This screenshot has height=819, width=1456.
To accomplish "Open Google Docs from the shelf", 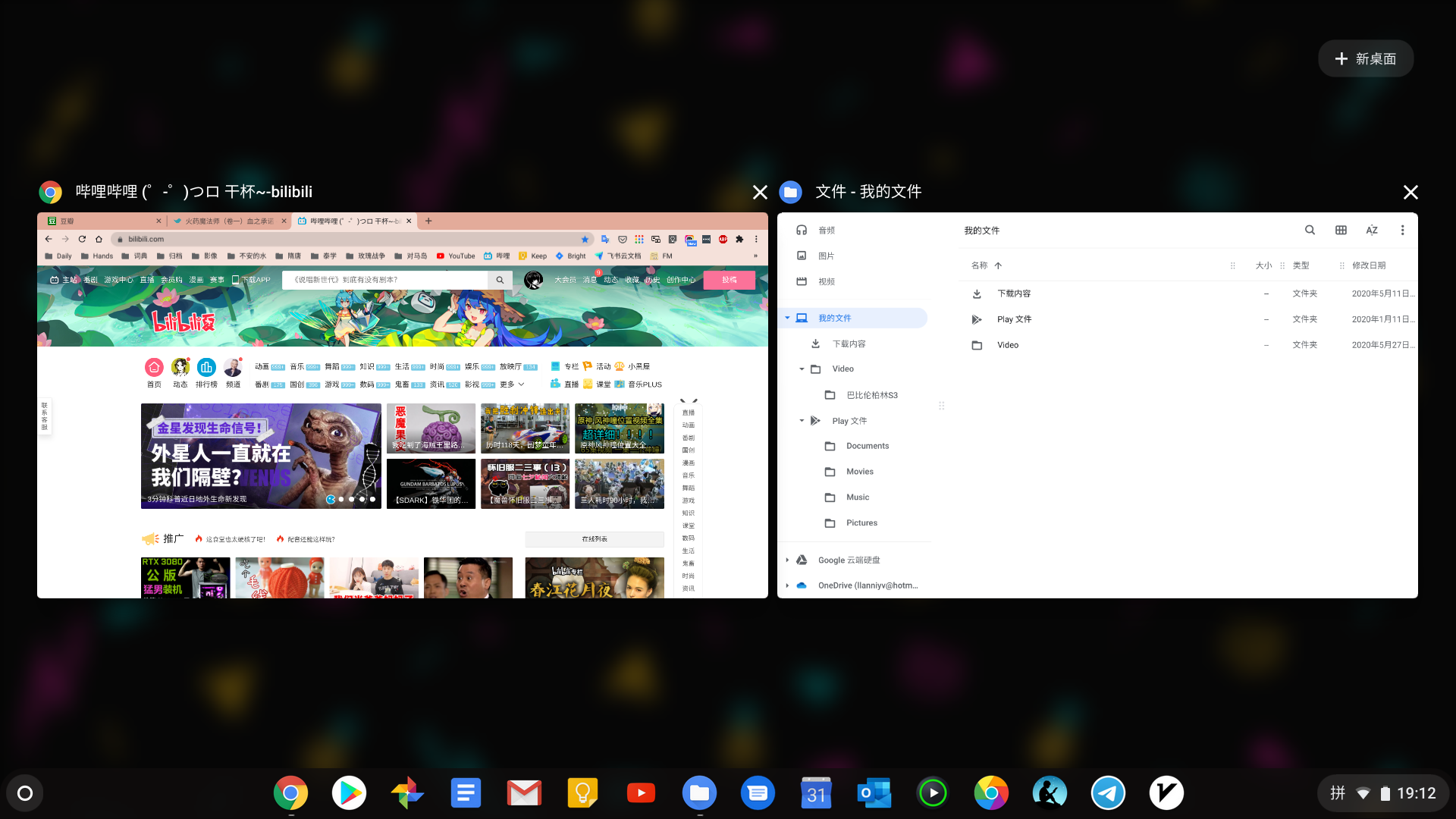I will [466, 793].
